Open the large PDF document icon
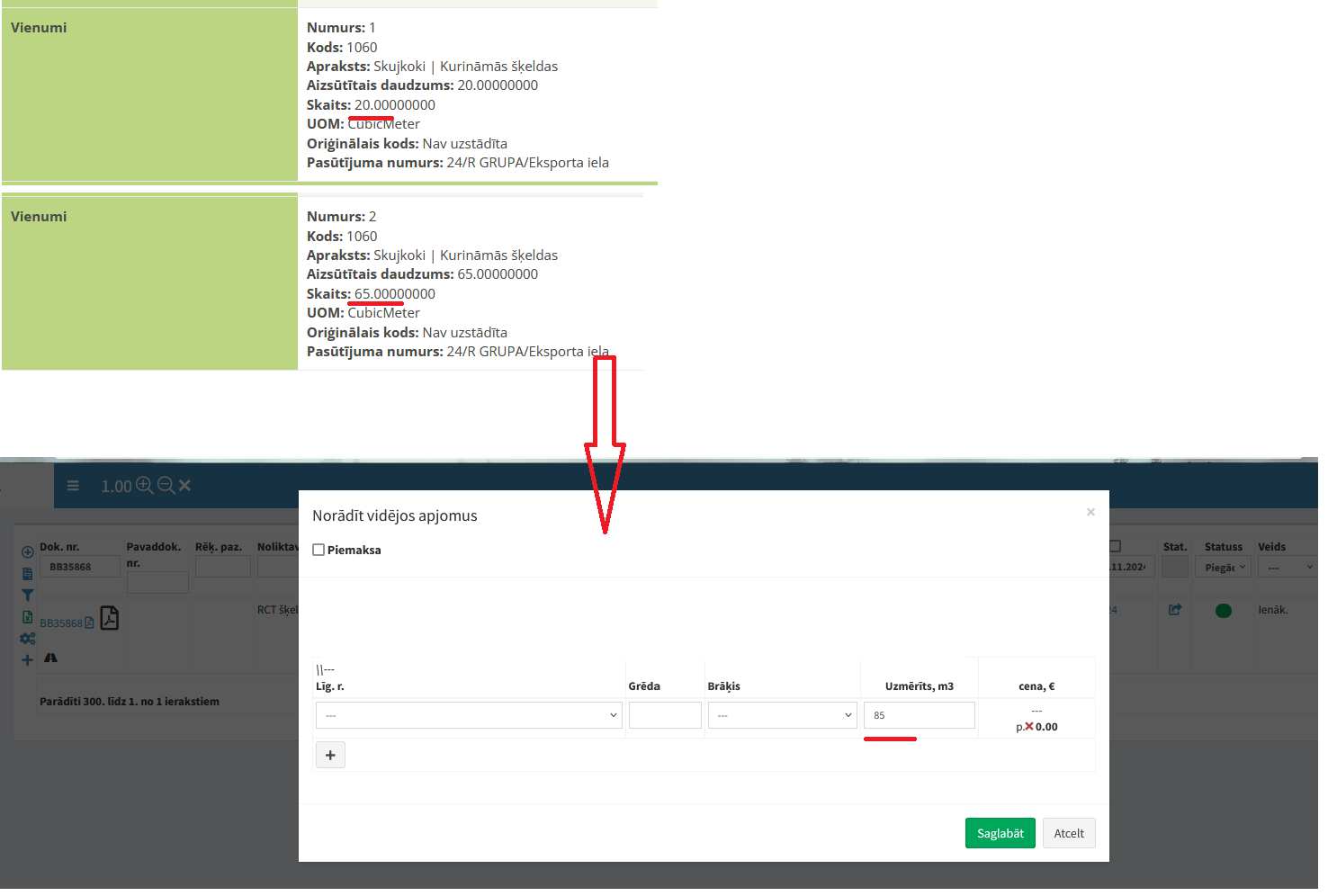The height and width of the screenshot is (896, 1328). point(109,618)
